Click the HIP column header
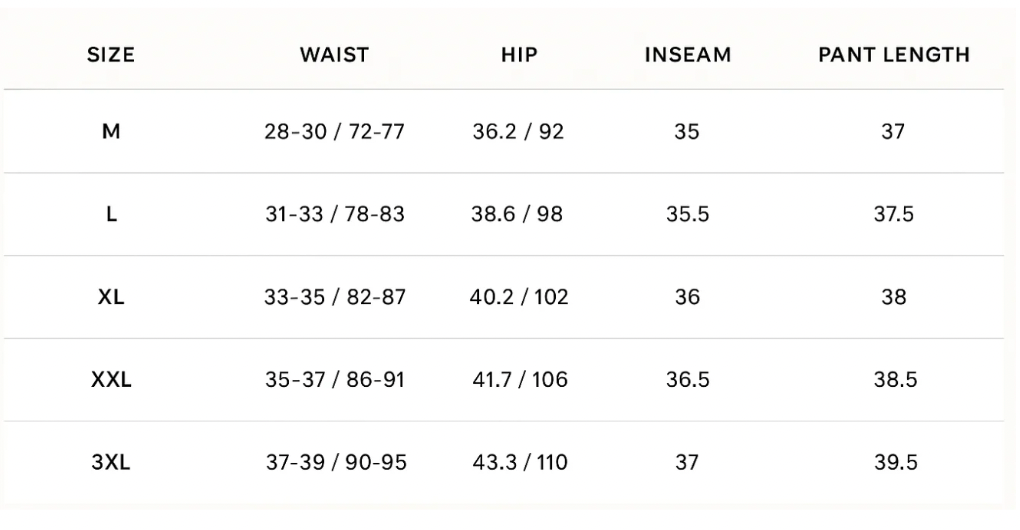The height and width of the screenshot is (530, 1020). (519, 56)
